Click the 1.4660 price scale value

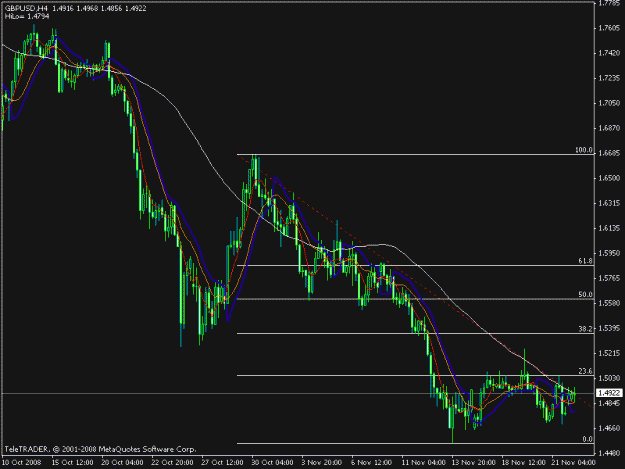click(x=609, y=428)
